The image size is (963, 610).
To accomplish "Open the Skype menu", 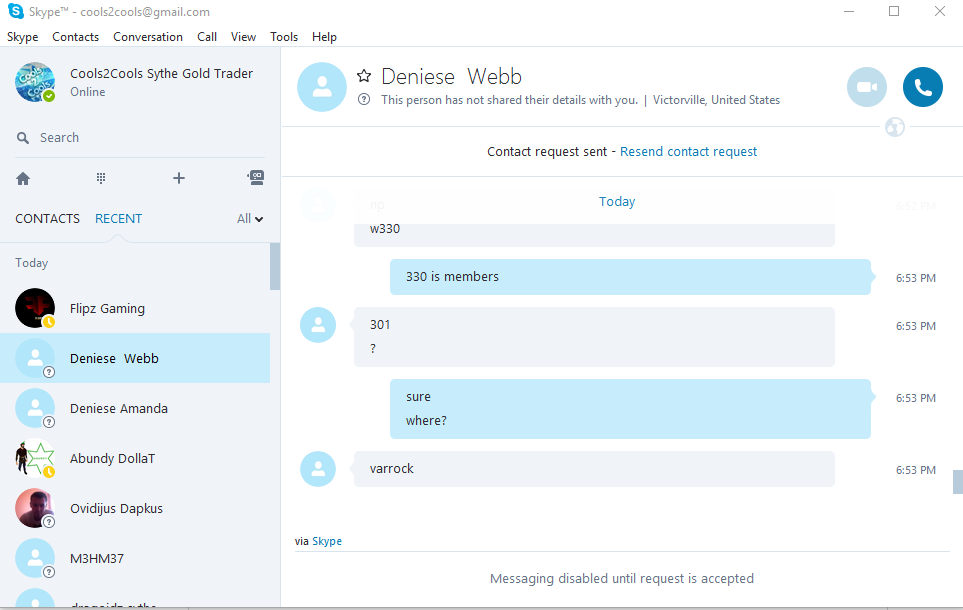I will click(23, 37).
